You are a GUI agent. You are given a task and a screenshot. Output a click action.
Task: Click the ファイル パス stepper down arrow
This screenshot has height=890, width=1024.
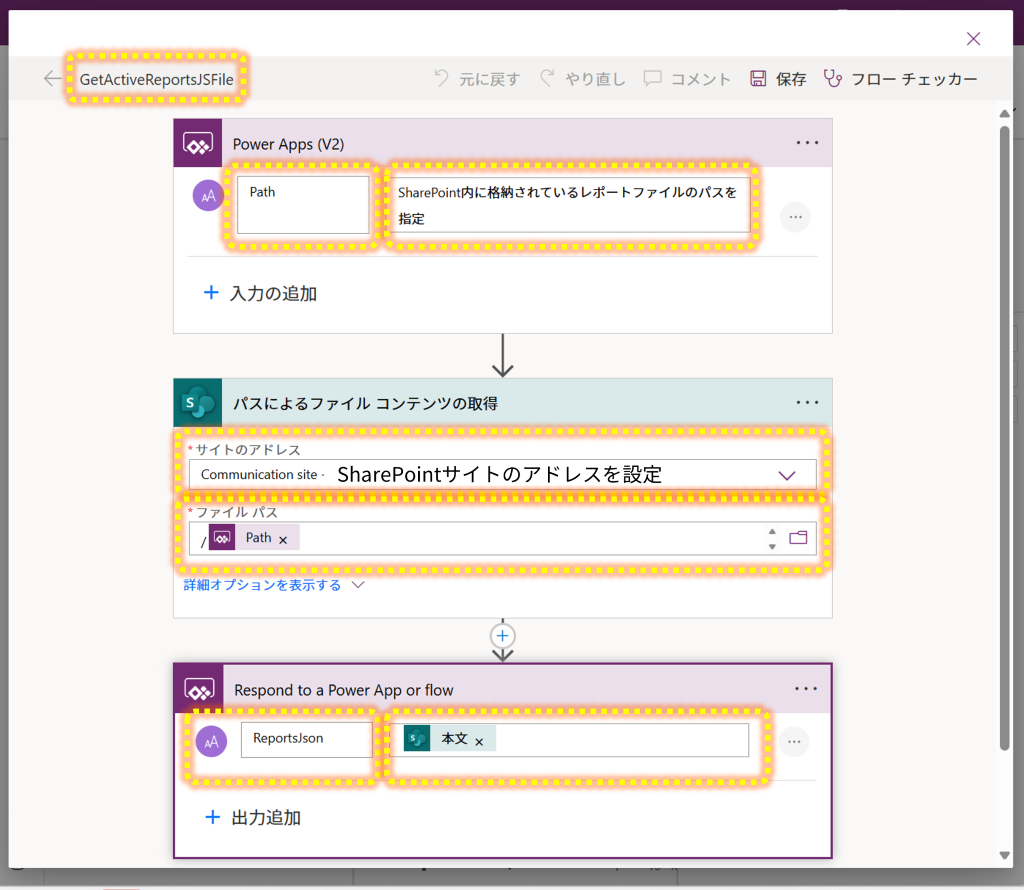[772, 547]
